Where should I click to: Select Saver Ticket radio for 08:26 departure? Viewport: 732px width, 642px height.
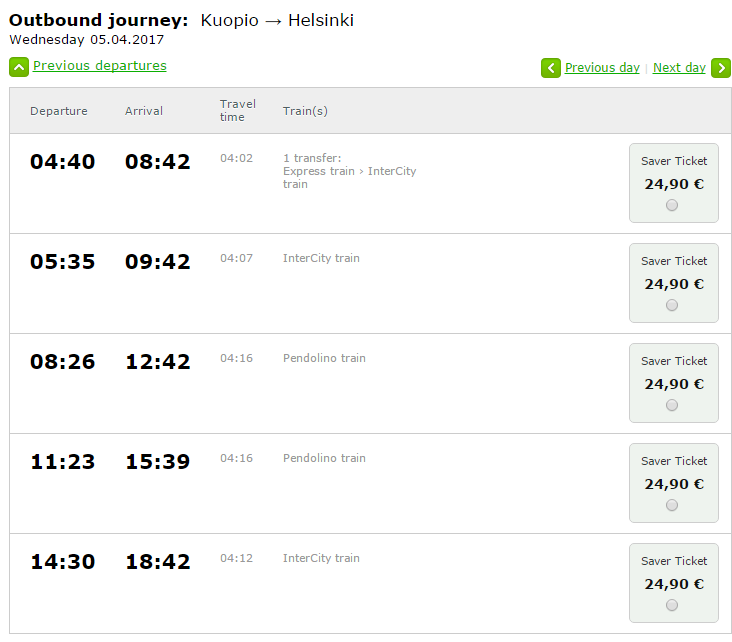[672, 405]
